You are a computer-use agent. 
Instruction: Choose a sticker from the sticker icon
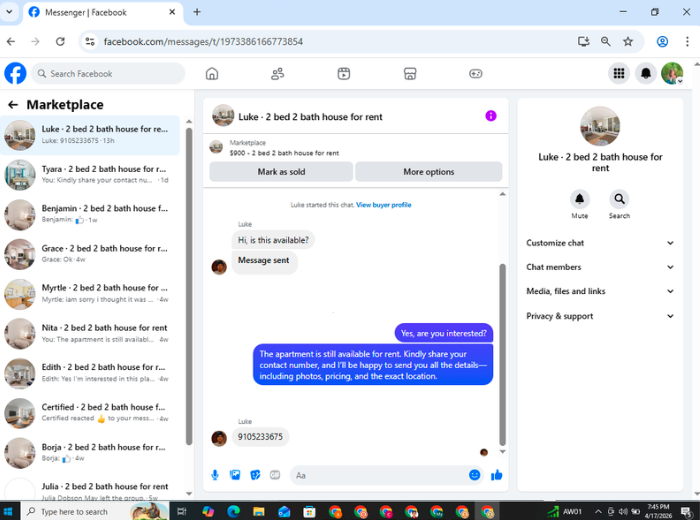[x=255, y=475]
